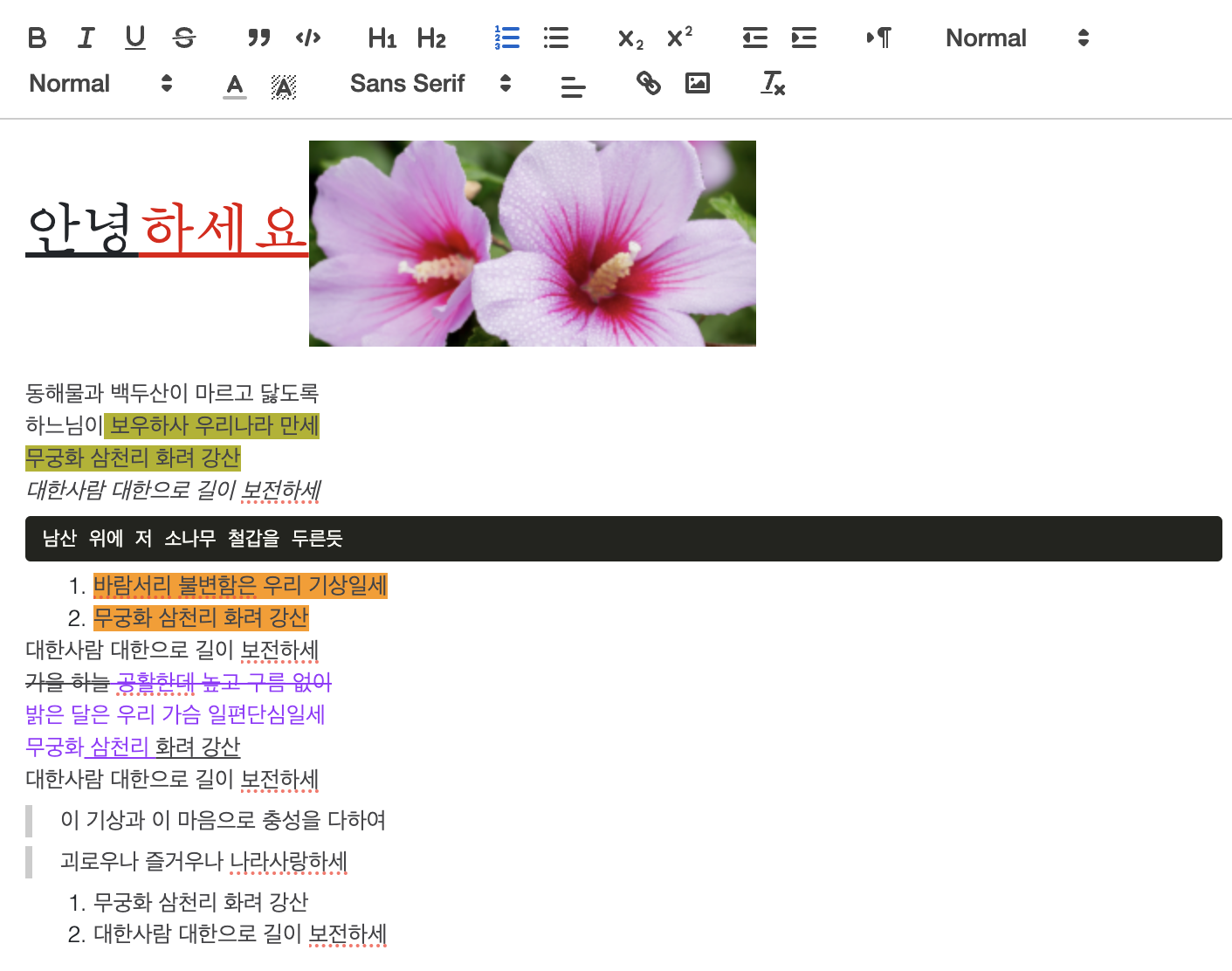Click blockquote 이 기상과 이 마음으로 충성을 다하여
This screenshot has height=971, width=1232.
pos(223,820)
